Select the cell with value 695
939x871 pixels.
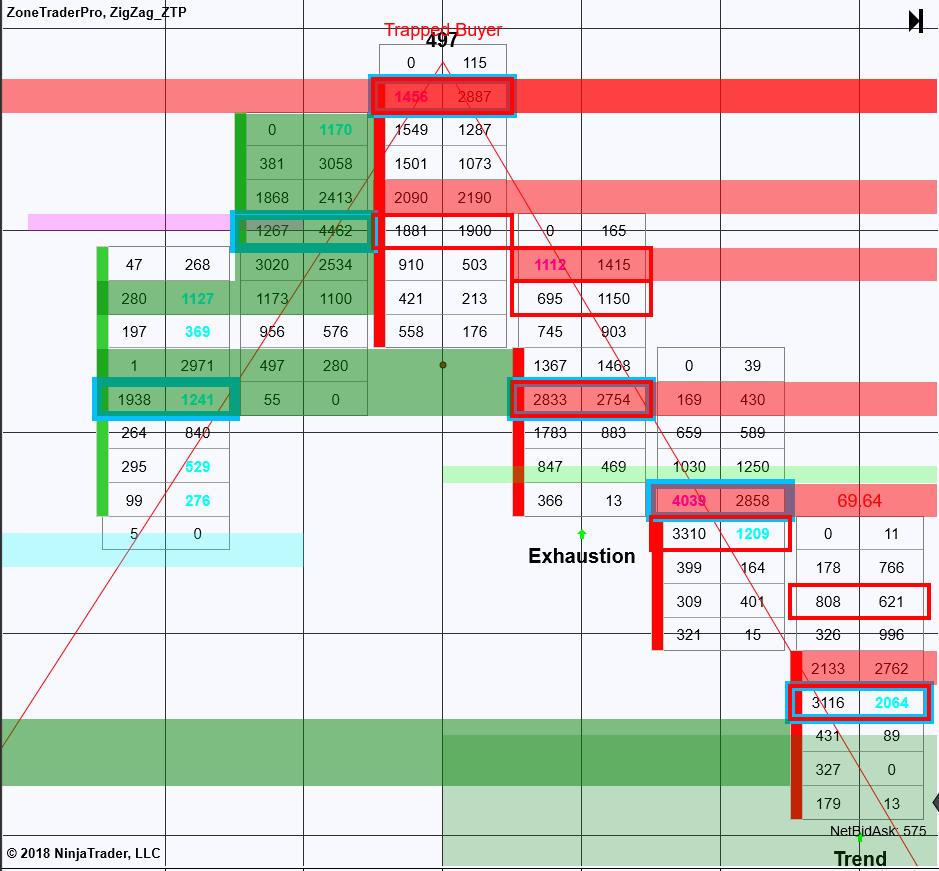550,298
